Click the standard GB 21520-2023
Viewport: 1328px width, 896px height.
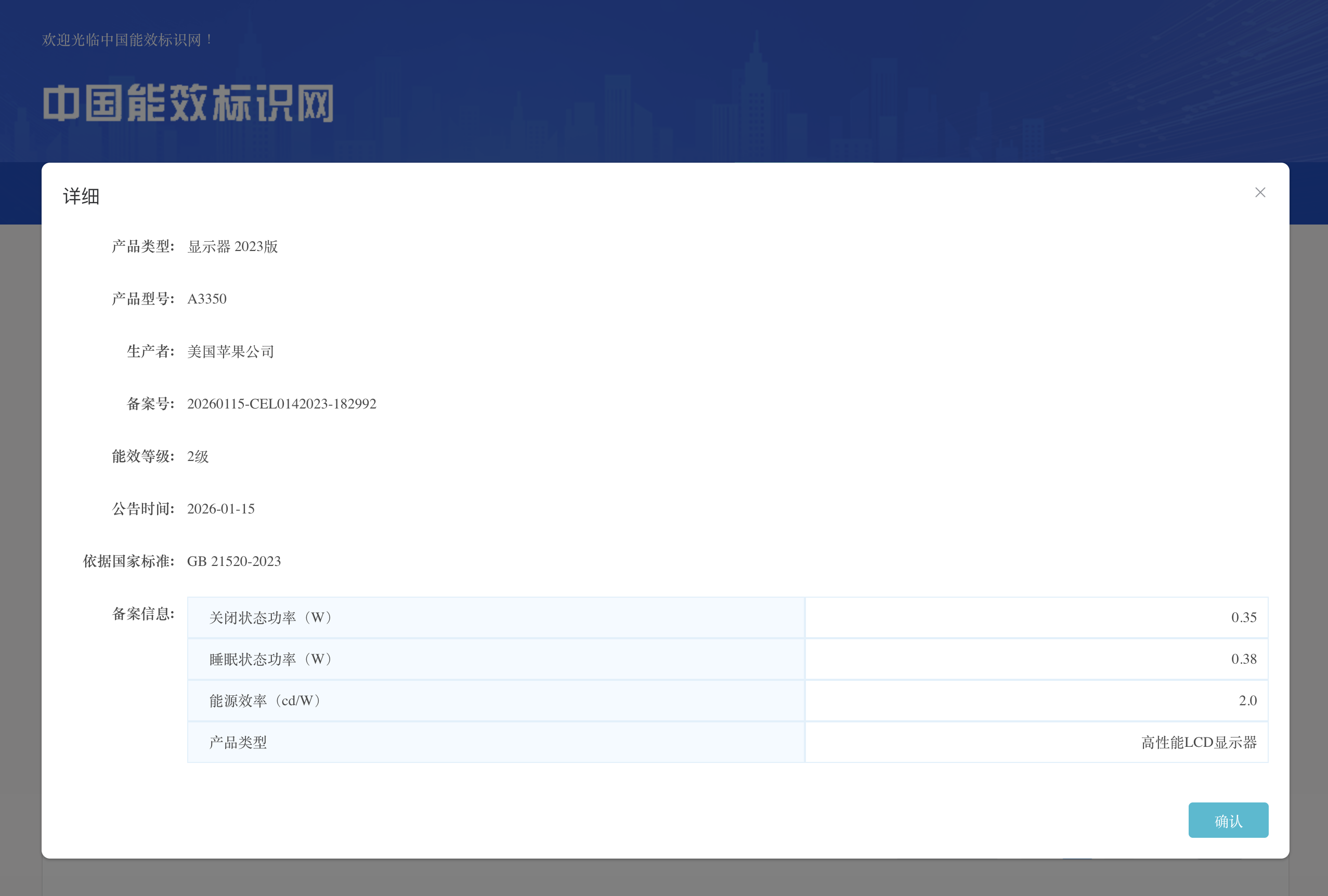(x=233, y=561)
